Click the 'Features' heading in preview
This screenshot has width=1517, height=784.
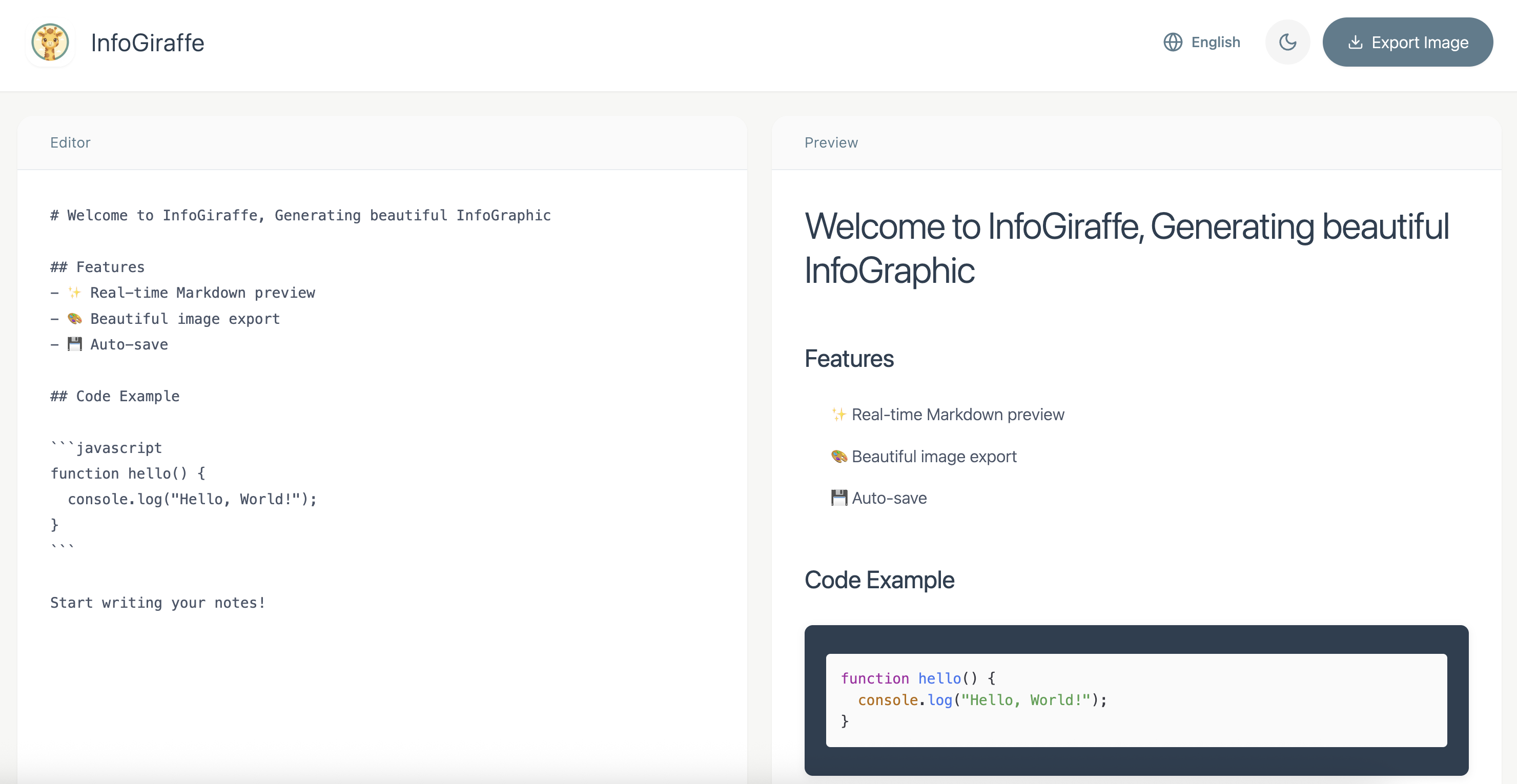point(849,359)
